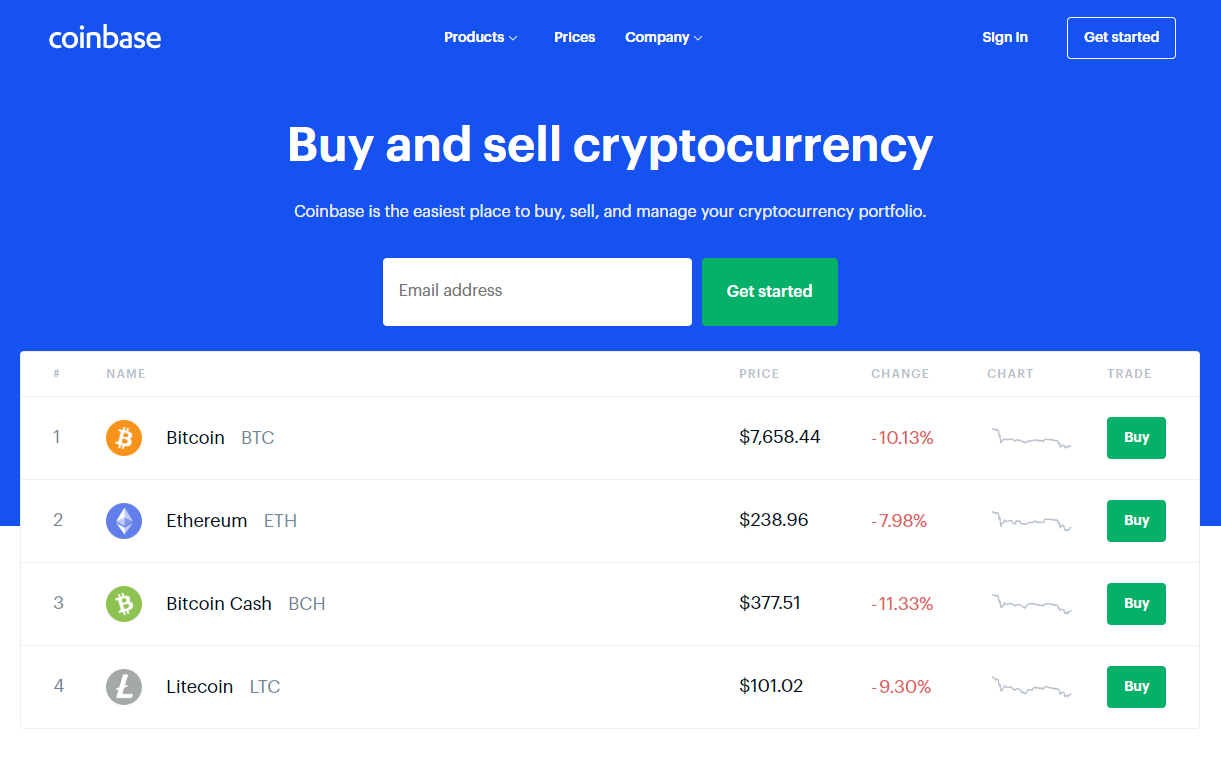
Task: Click the Bitcoin Cash sparkline chart
Action: tap(1031, 603)
